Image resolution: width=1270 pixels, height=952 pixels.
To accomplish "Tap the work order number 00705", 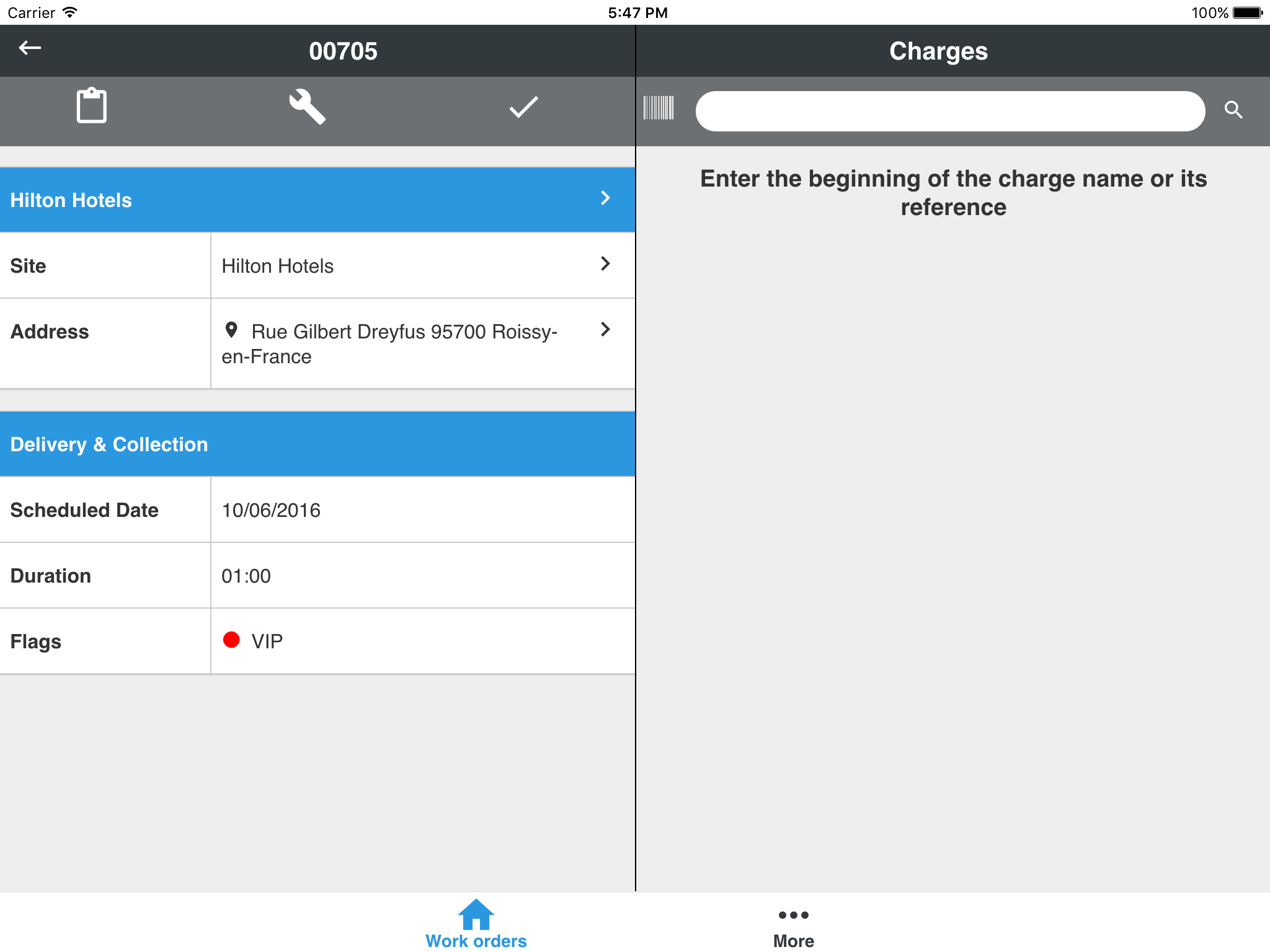I will pos(343,51).
